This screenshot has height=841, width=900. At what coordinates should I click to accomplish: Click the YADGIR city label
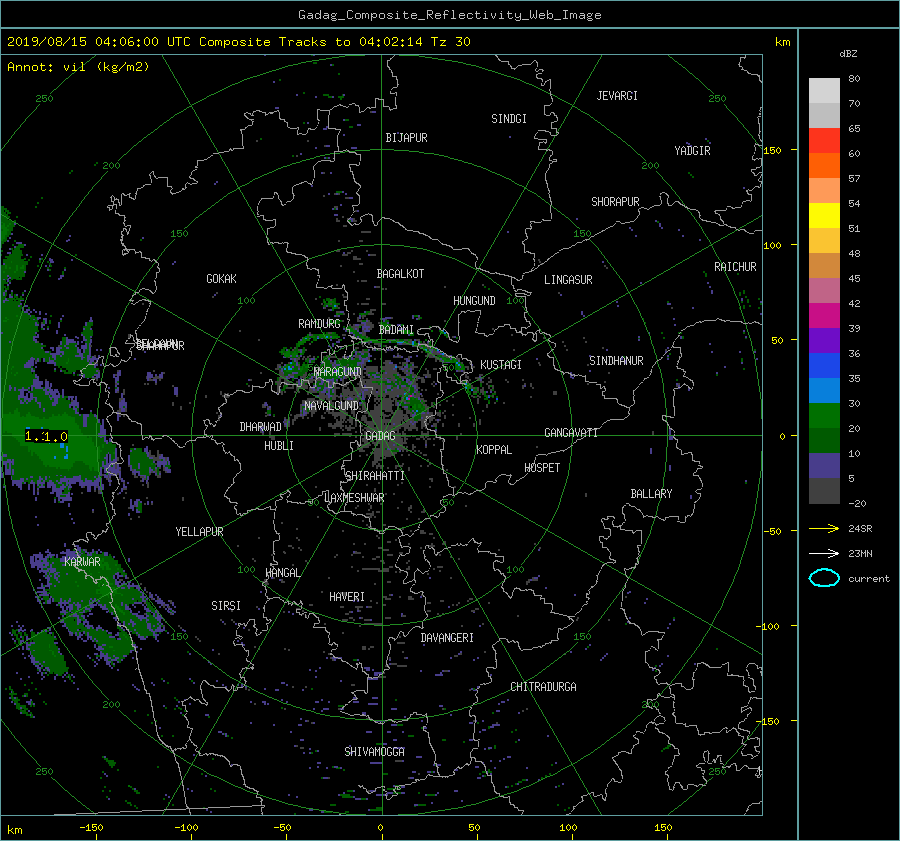point(692,151)
